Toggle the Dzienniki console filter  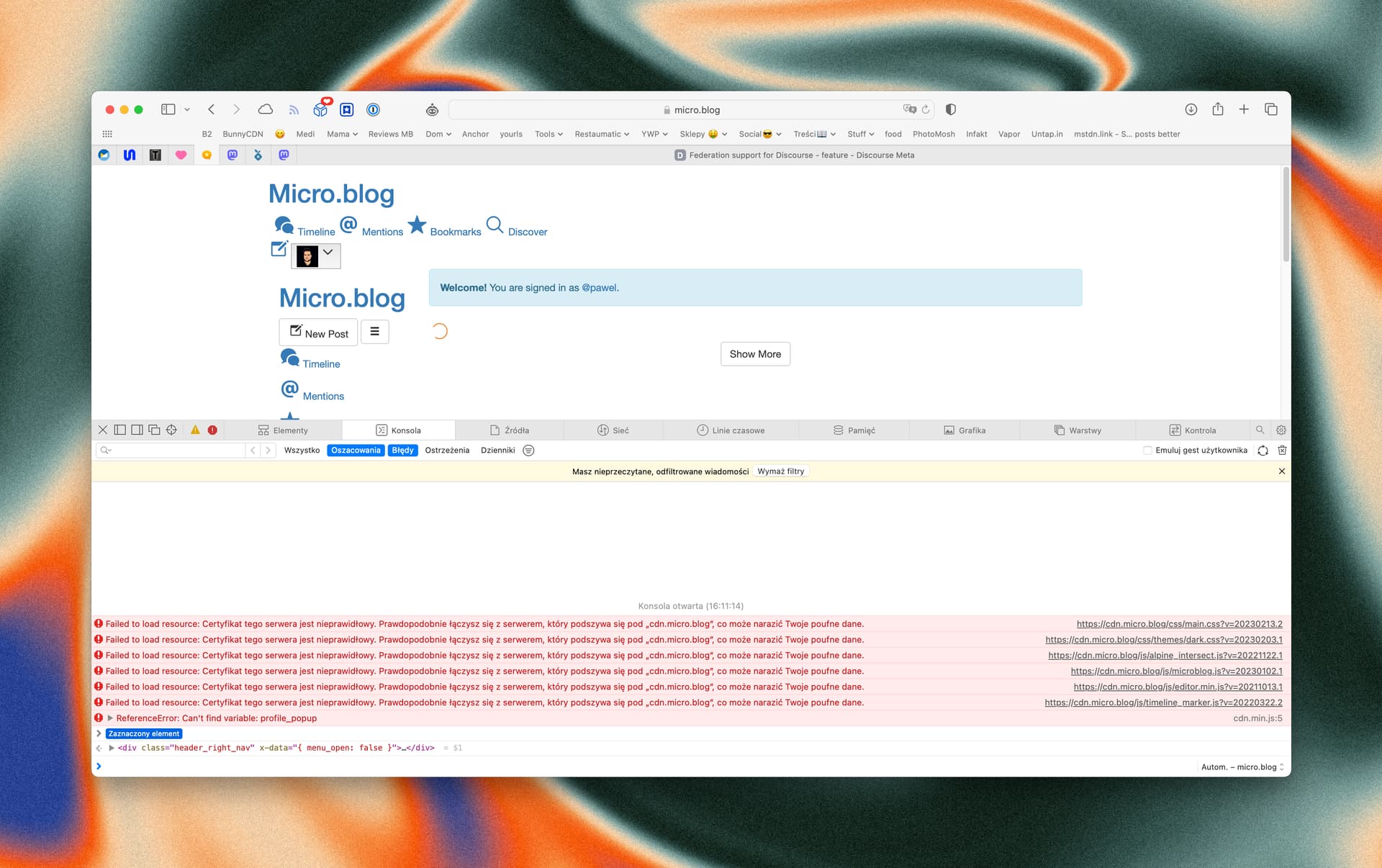(498, 451)
